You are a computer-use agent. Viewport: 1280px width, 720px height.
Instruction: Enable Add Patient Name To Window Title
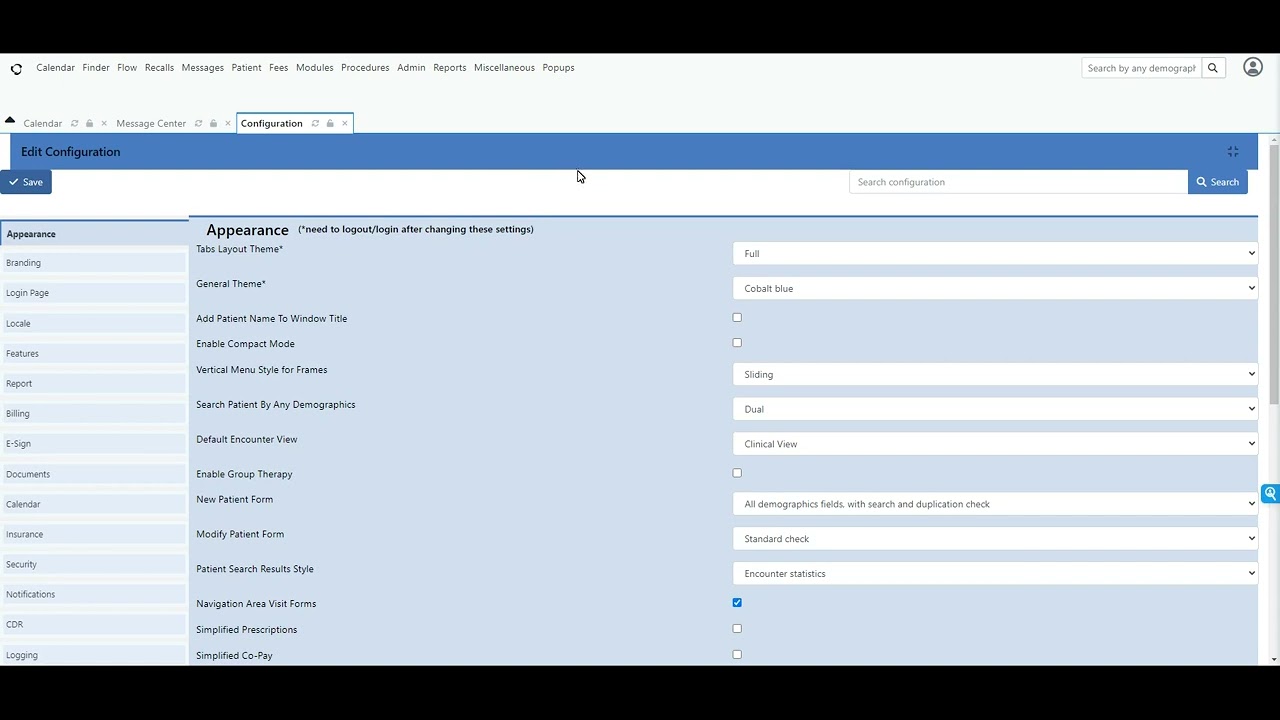737,318
